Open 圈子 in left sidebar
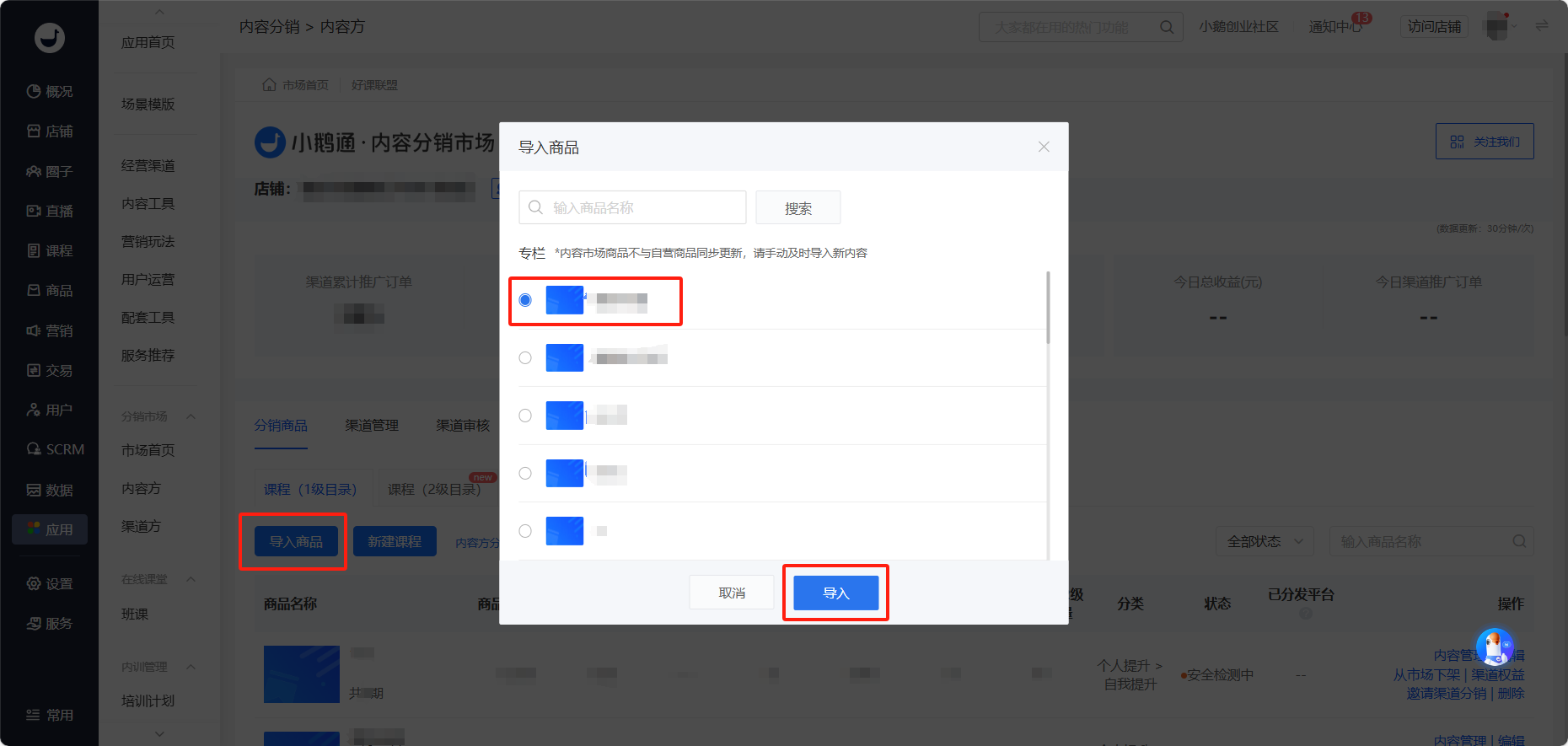1568x746 pixels. point(50,171)
